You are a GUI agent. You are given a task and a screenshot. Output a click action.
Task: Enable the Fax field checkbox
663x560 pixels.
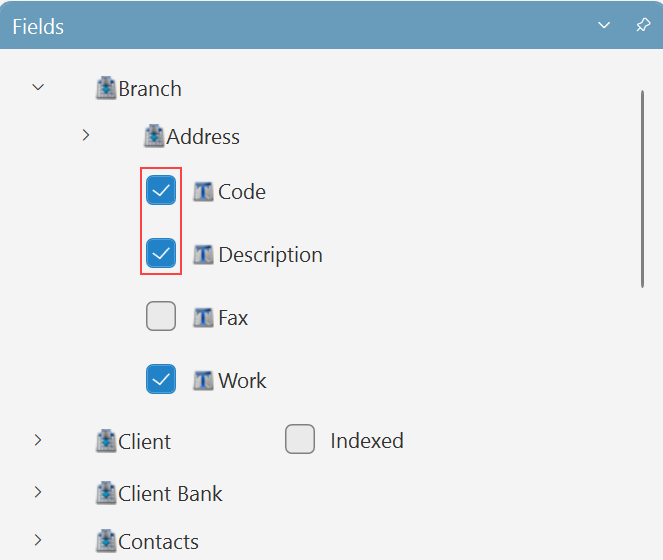click(161, 317)
